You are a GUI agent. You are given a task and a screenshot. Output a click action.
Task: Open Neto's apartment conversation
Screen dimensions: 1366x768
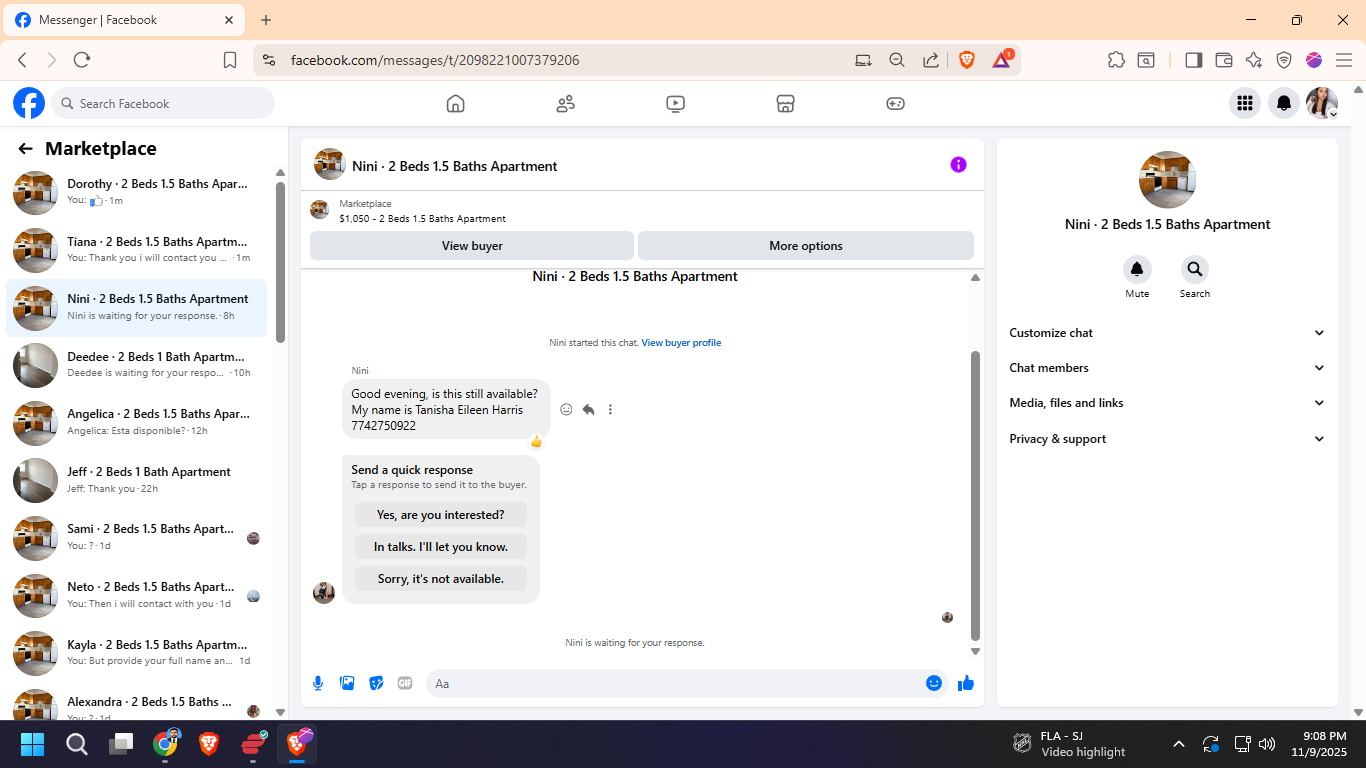137,595
